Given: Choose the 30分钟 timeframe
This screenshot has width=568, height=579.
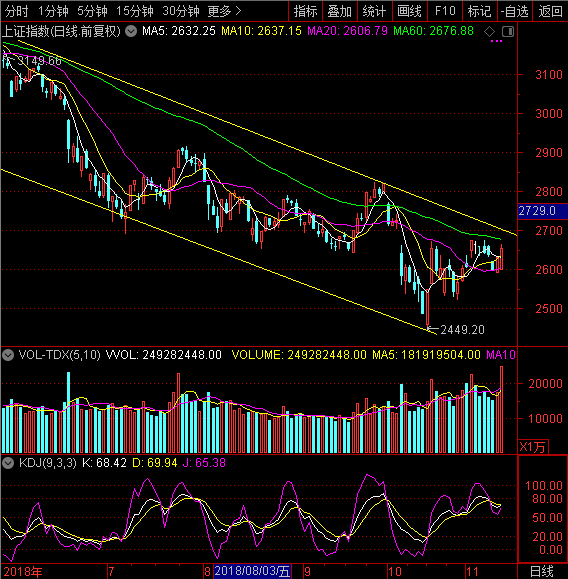Looking at the screenshot, I should pos(181,11).
